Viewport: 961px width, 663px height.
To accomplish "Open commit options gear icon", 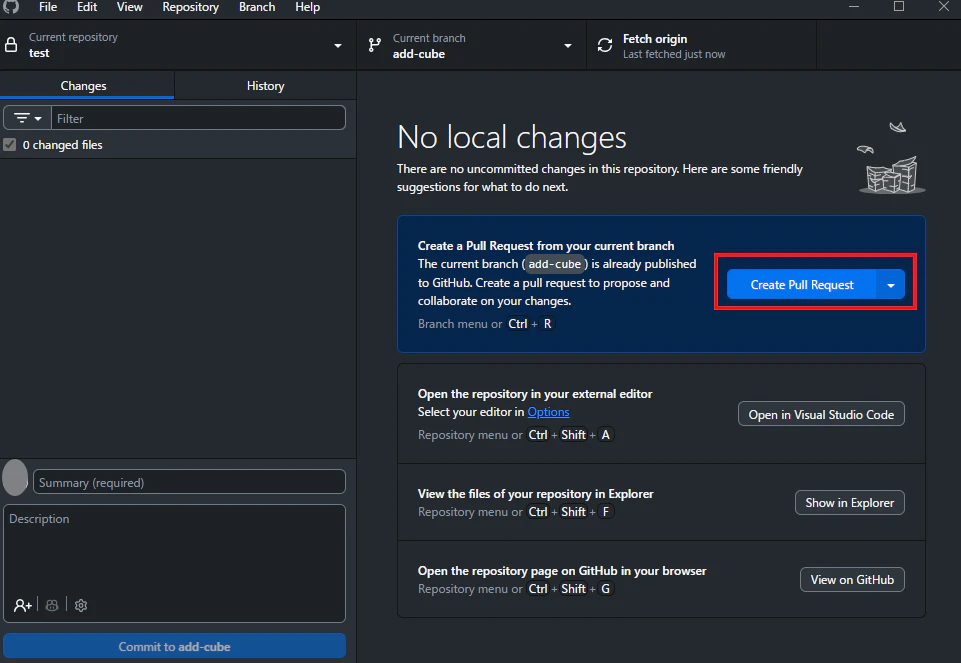I will (x=81, y=605).
